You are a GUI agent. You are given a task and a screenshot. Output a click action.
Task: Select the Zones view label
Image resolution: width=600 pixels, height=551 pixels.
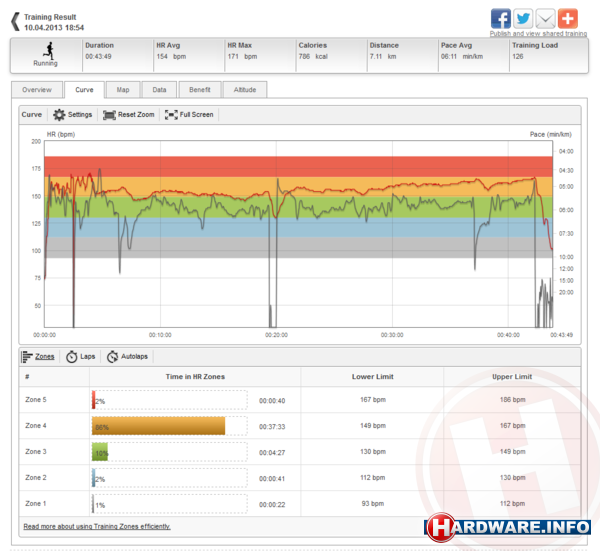[x=45, y=357]
